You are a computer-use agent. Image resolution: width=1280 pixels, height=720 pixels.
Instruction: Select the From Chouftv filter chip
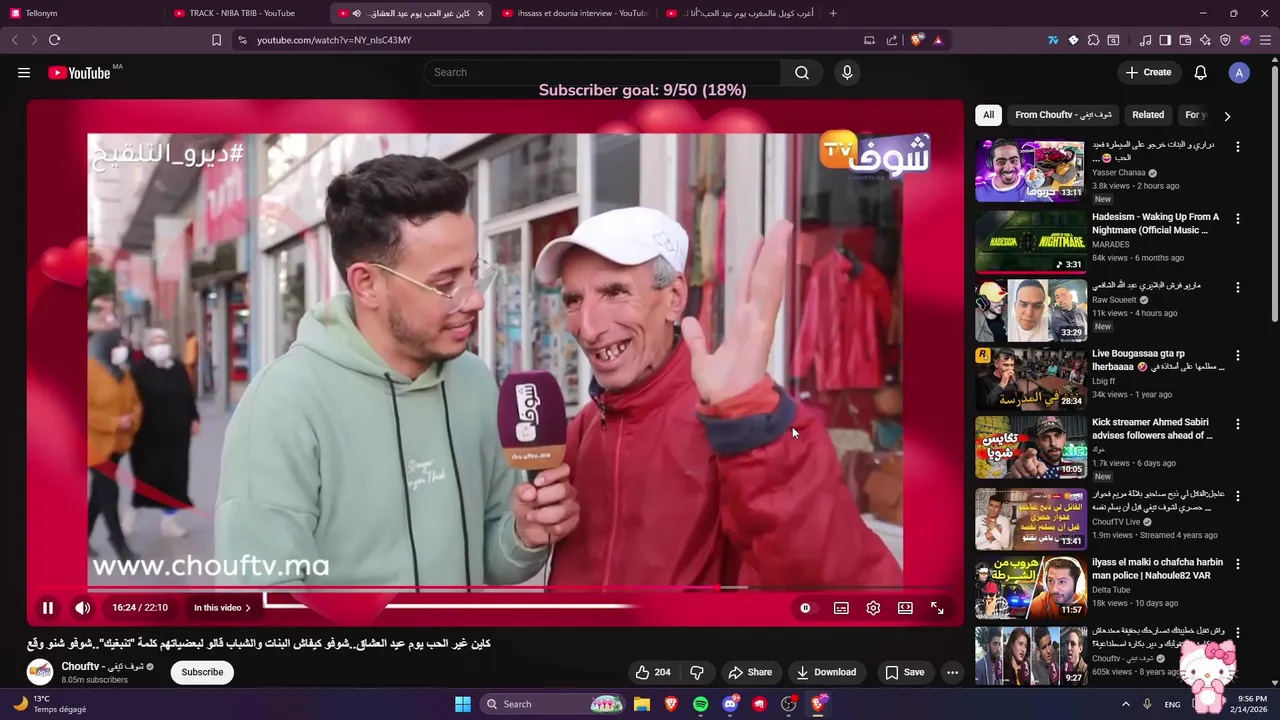(x=1064, y=115)
